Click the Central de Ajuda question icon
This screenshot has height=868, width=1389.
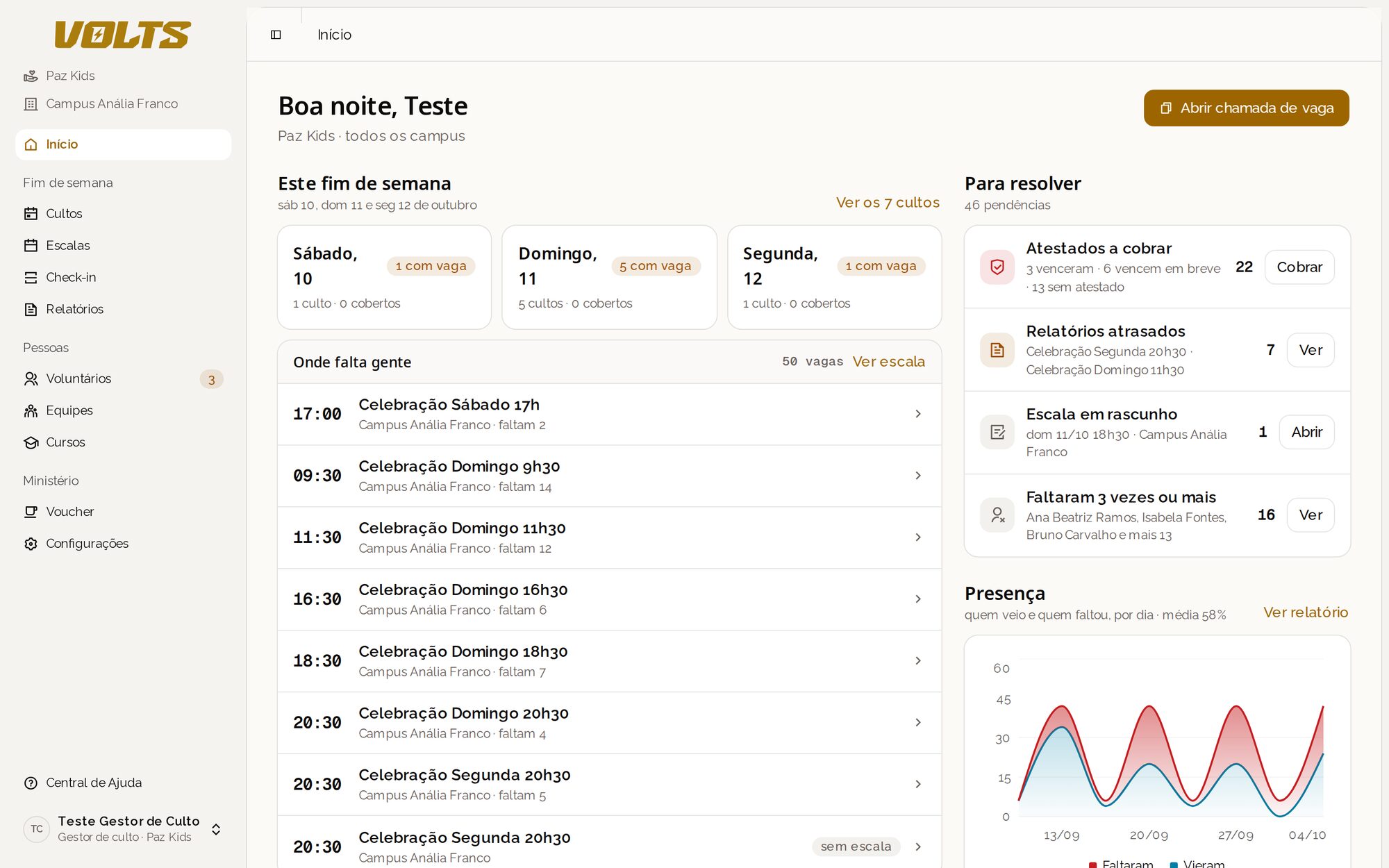click(x=31, y=783)
